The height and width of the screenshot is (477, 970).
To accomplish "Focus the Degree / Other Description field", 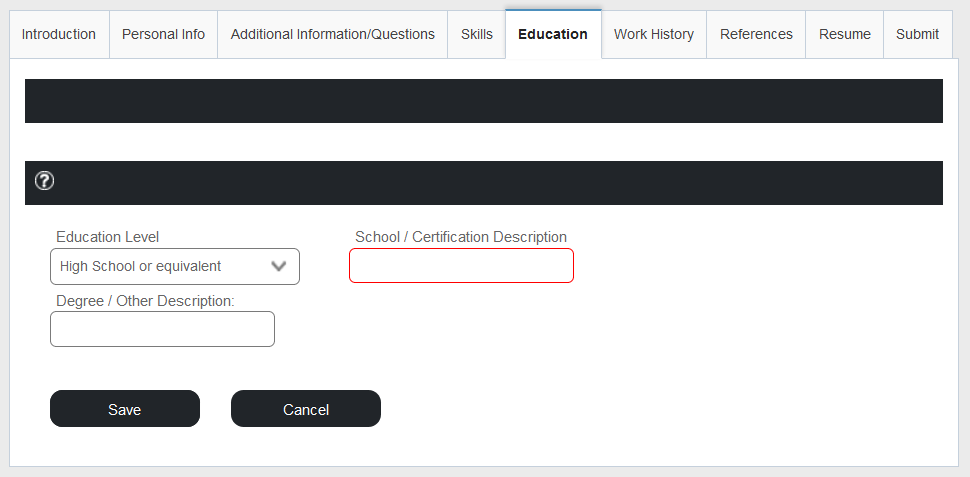I will (162, 329).
